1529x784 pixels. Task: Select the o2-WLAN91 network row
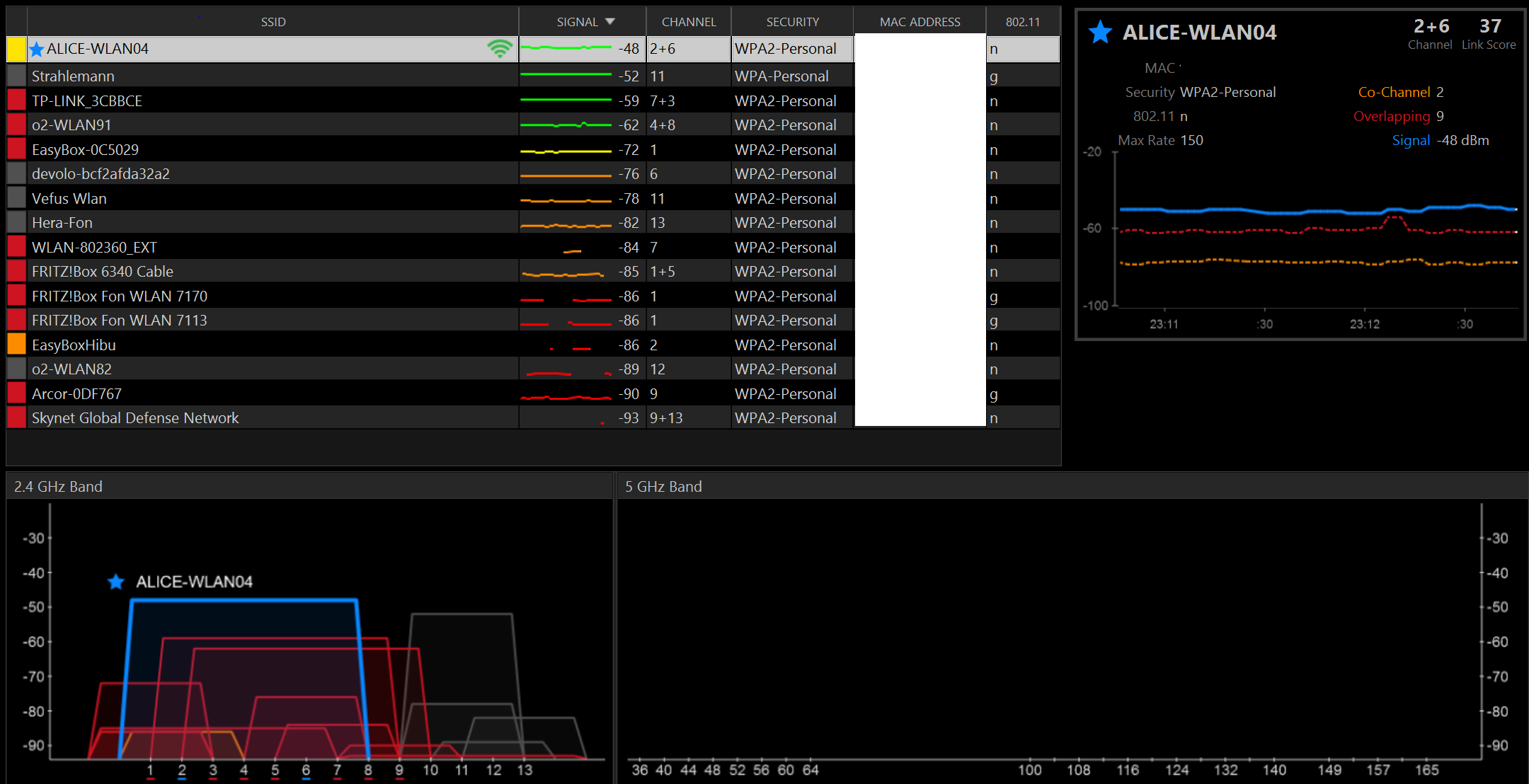tap(71, 125)
